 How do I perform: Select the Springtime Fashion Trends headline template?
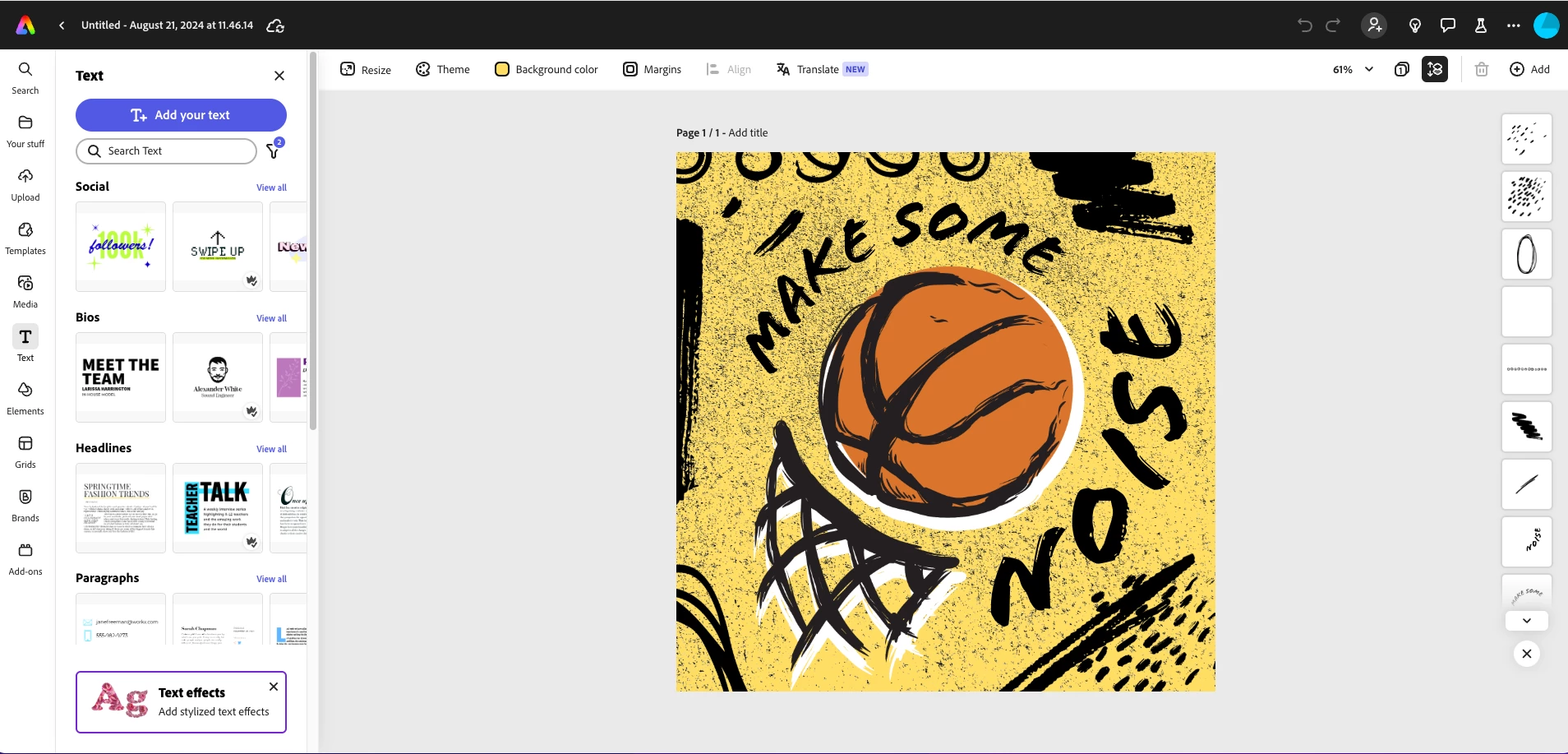121,508
